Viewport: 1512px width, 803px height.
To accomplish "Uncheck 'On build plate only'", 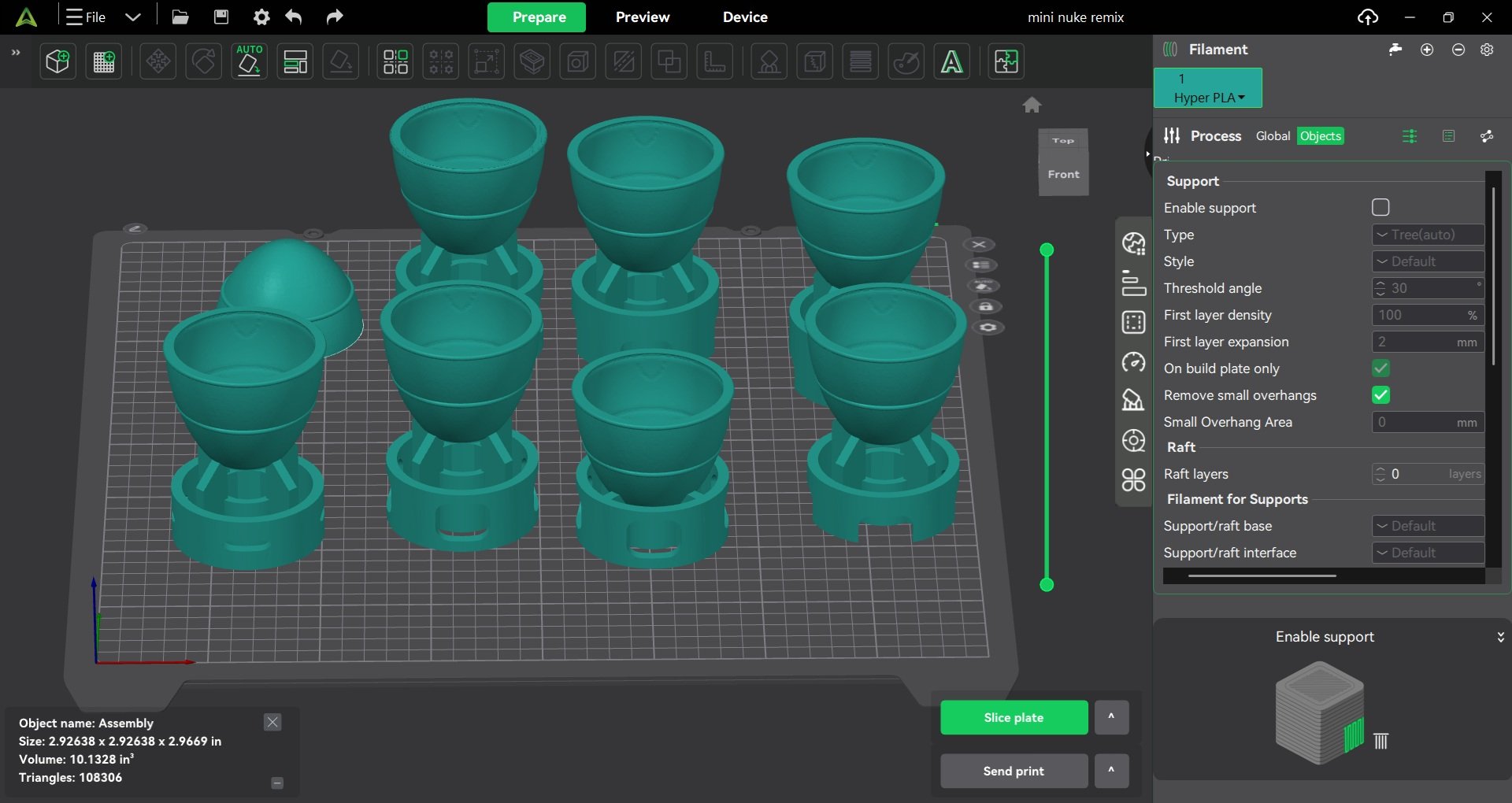I will (1380, 368).
